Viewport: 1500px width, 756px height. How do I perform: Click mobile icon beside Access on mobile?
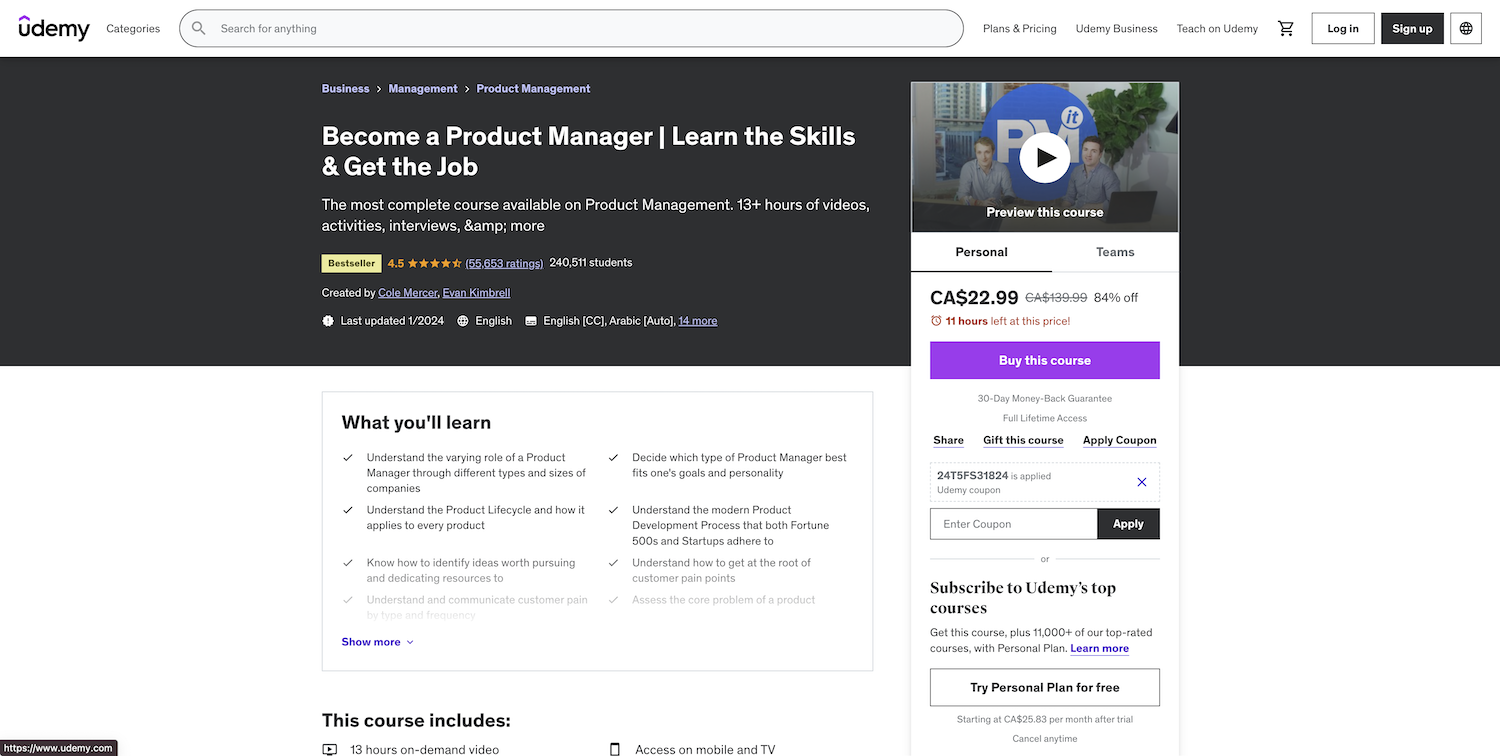coord(615,749)
